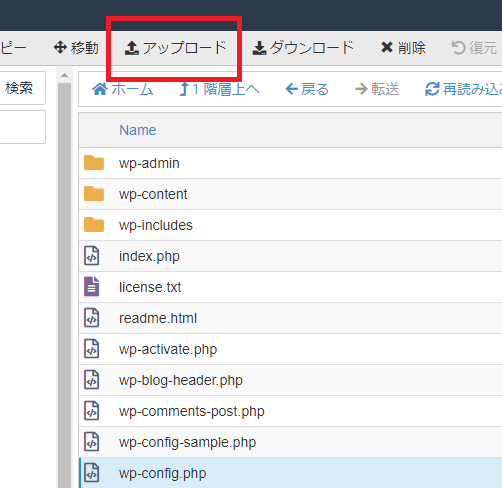This screenshot has width=502, height=488.
Task: Go to ホーム (Home) directory
Action: [123, 89]
